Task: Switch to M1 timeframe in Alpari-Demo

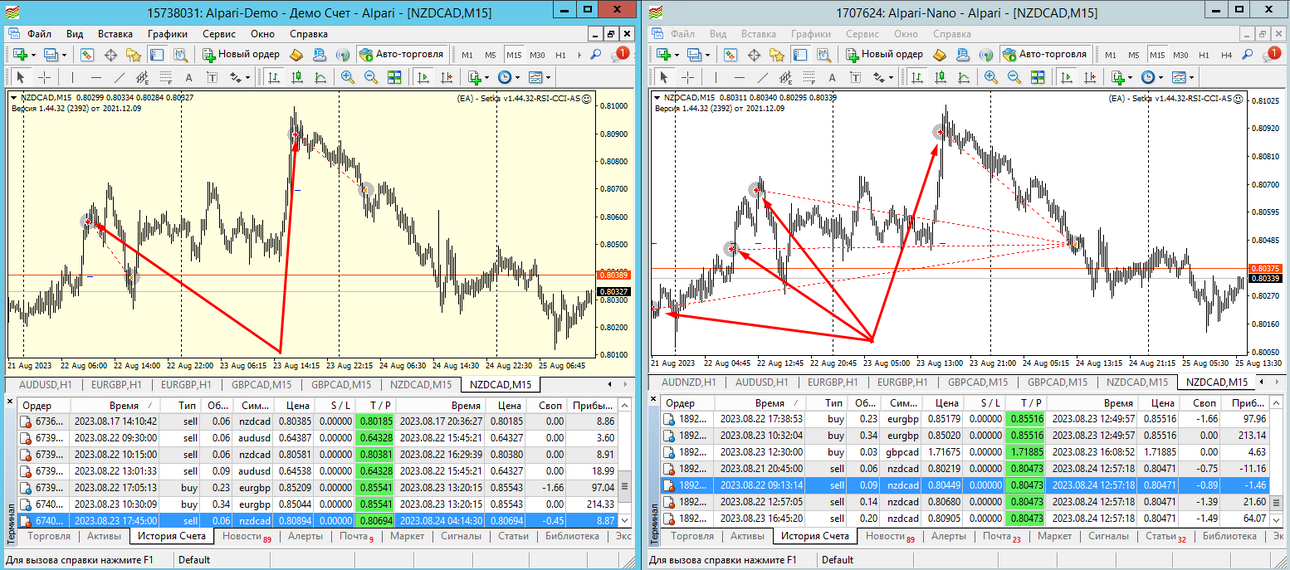Action: coord(467,54)
